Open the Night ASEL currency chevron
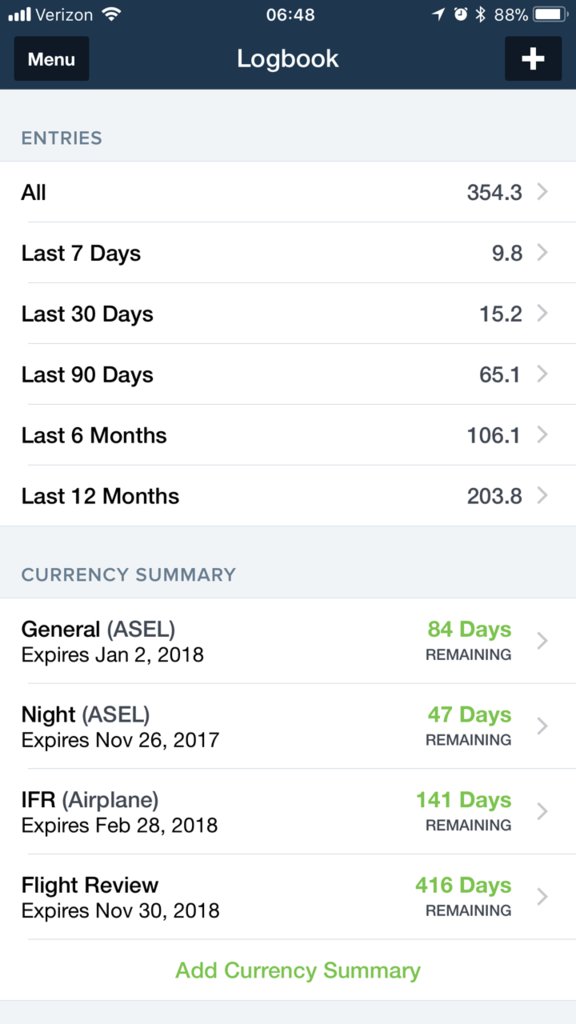 pyautogui.click(x=542, y=726)
